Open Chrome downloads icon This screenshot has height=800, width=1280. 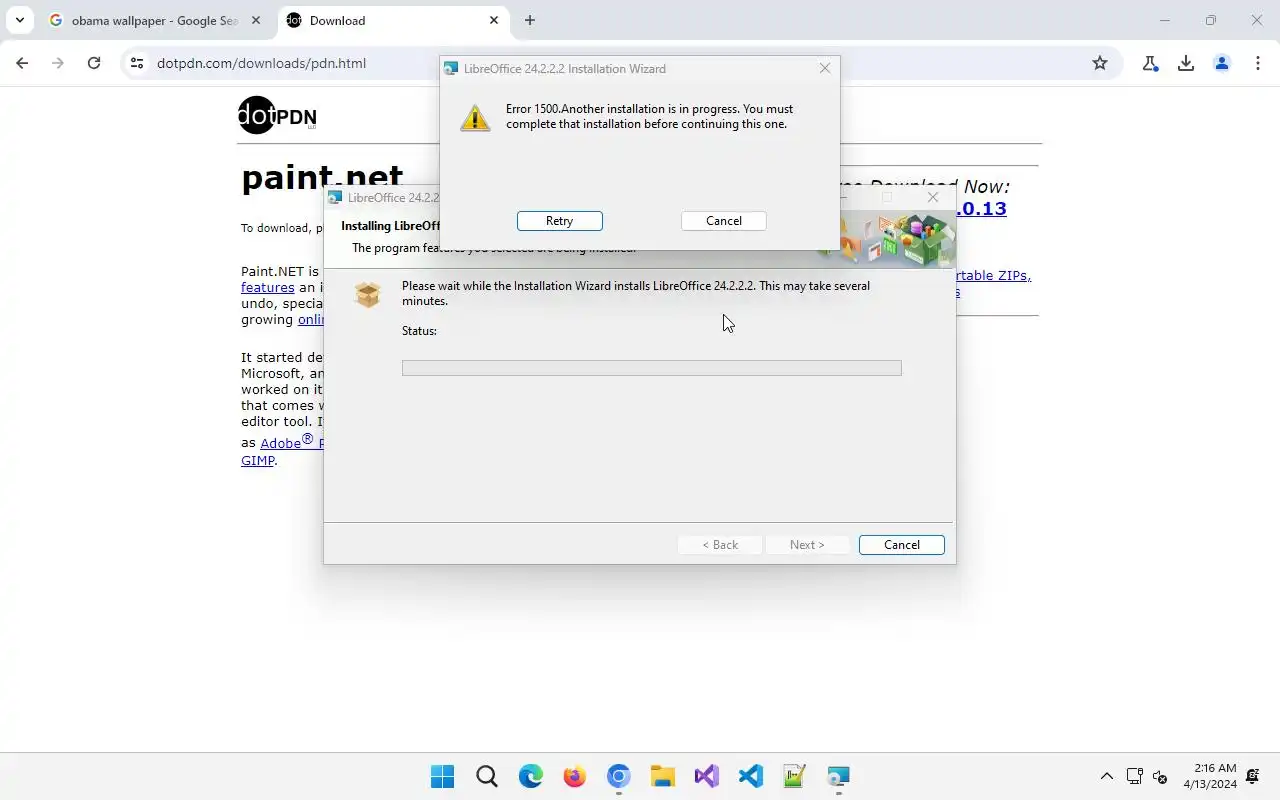1186,63
